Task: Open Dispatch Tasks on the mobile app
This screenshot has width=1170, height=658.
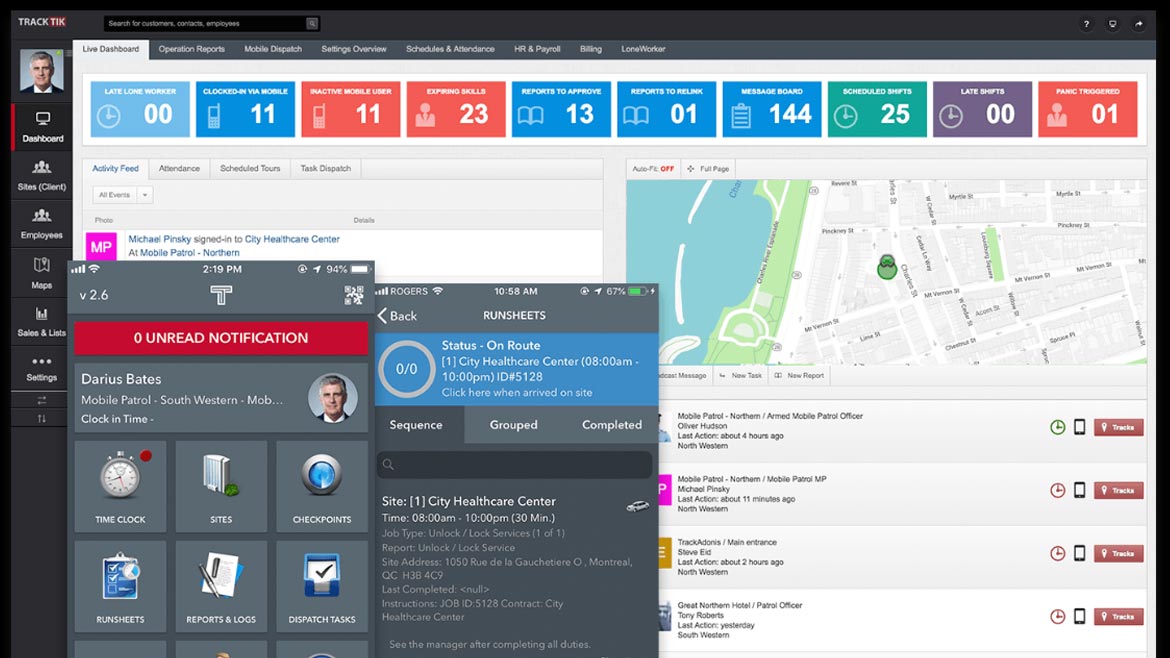Action: click(x=321, y=586)
